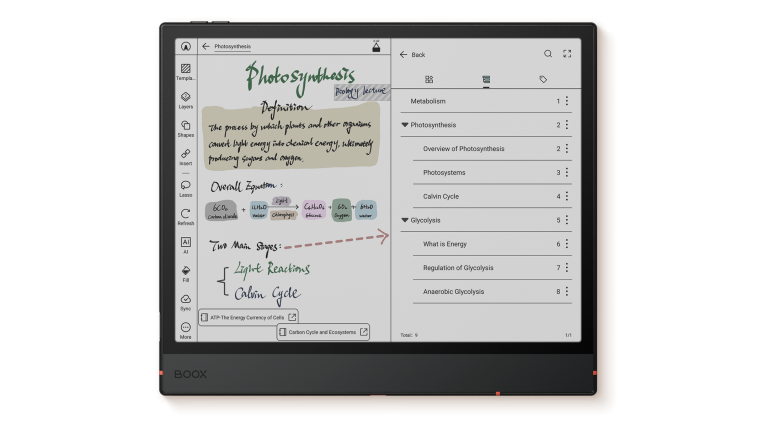
Task: Click the search magnifier in right panel
Action: [x=548, y=54]
